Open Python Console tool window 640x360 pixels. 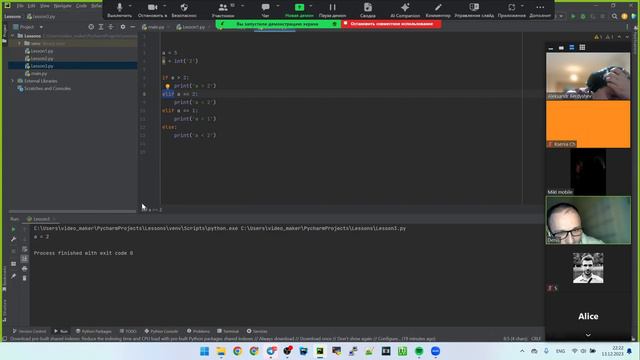[161, 331]
